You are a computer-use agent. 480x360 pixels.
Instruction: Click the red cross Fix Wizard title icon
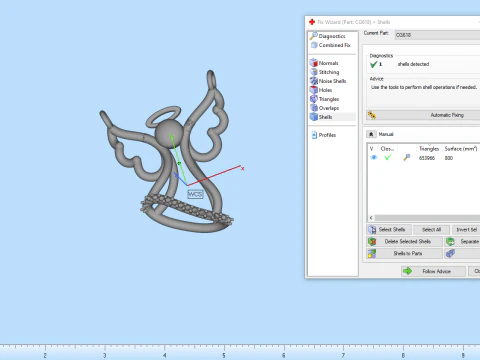click(312, 22)
